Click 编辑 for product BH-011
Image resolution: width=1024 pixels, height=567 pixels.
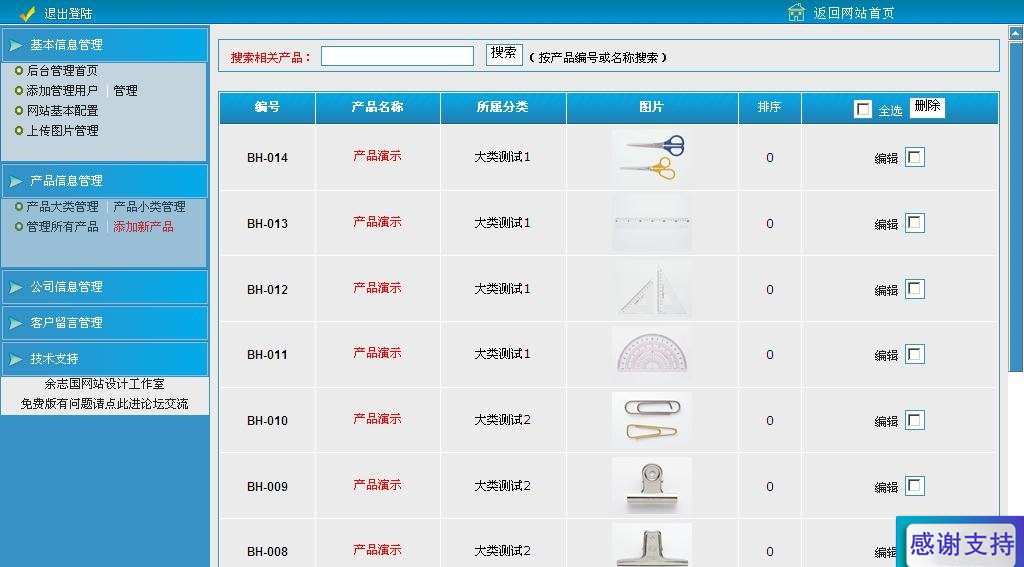[886, 355]
